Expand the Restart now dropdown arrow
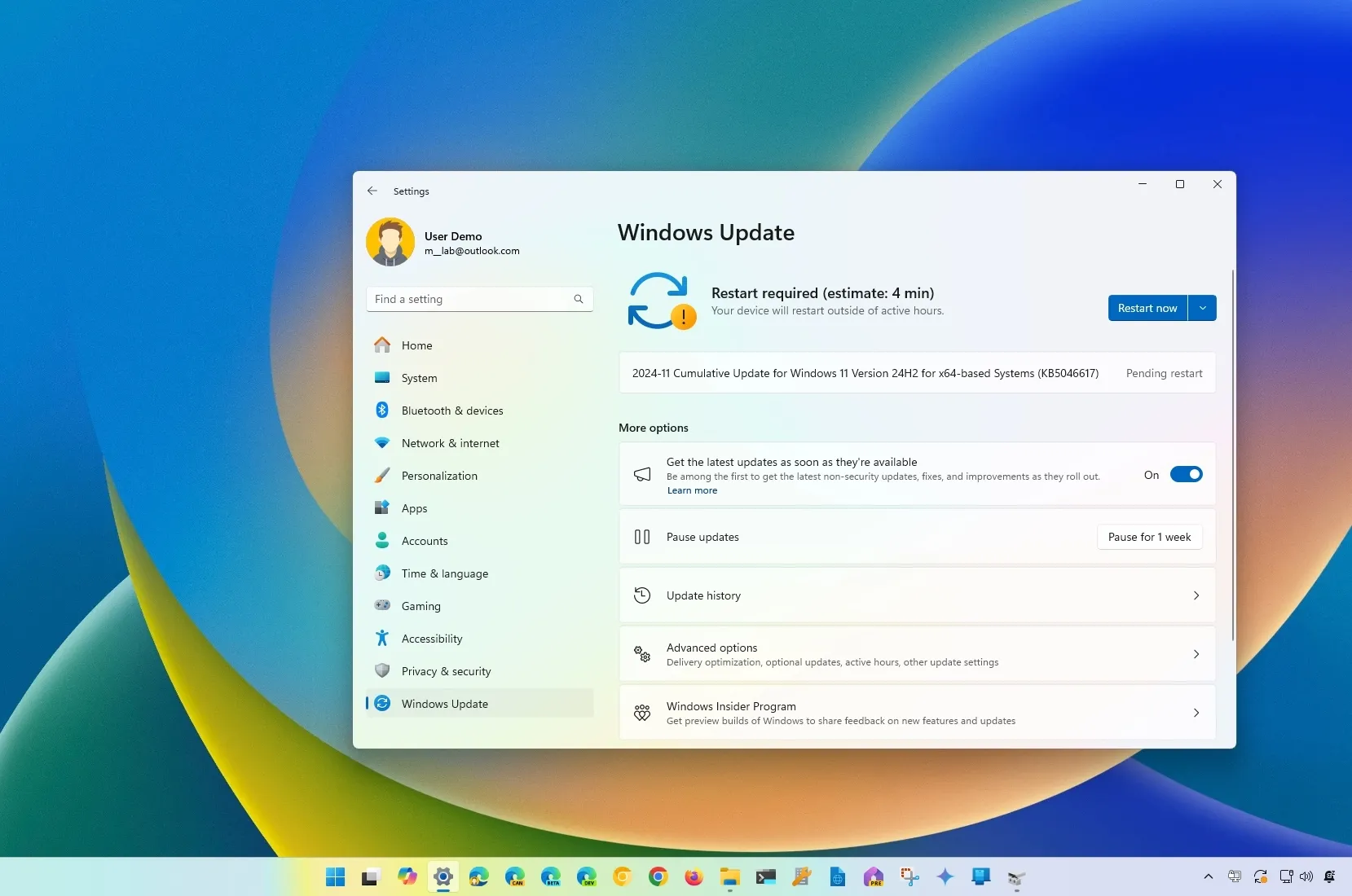The image size is (1352, 896). [x=1202, y=308]
